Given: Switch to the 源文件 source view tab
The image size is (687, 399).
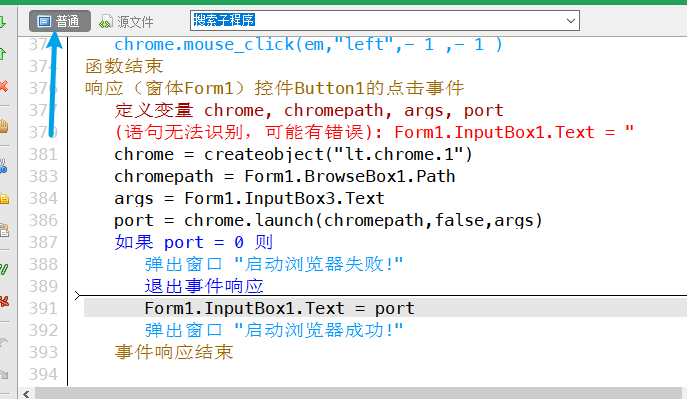Looking at the screenshot, I should coord(127,21).
